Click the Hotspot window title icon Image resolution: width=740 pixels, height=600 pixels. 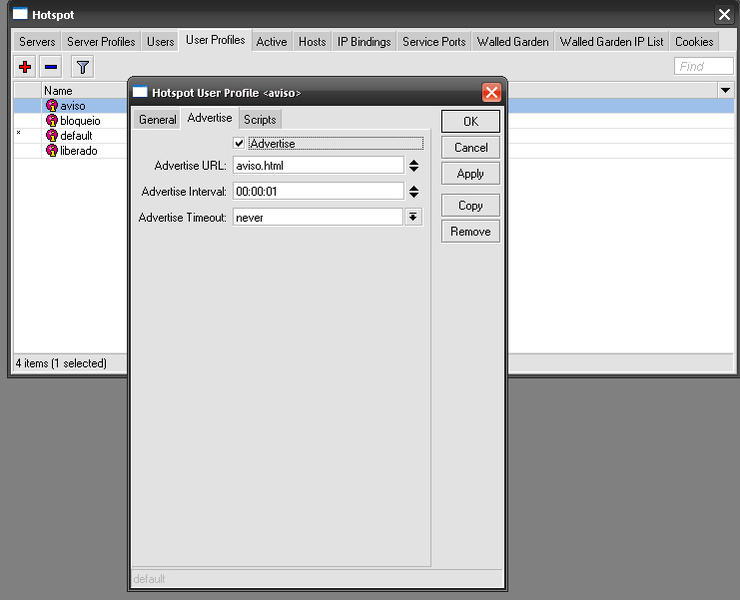point(20,14)
